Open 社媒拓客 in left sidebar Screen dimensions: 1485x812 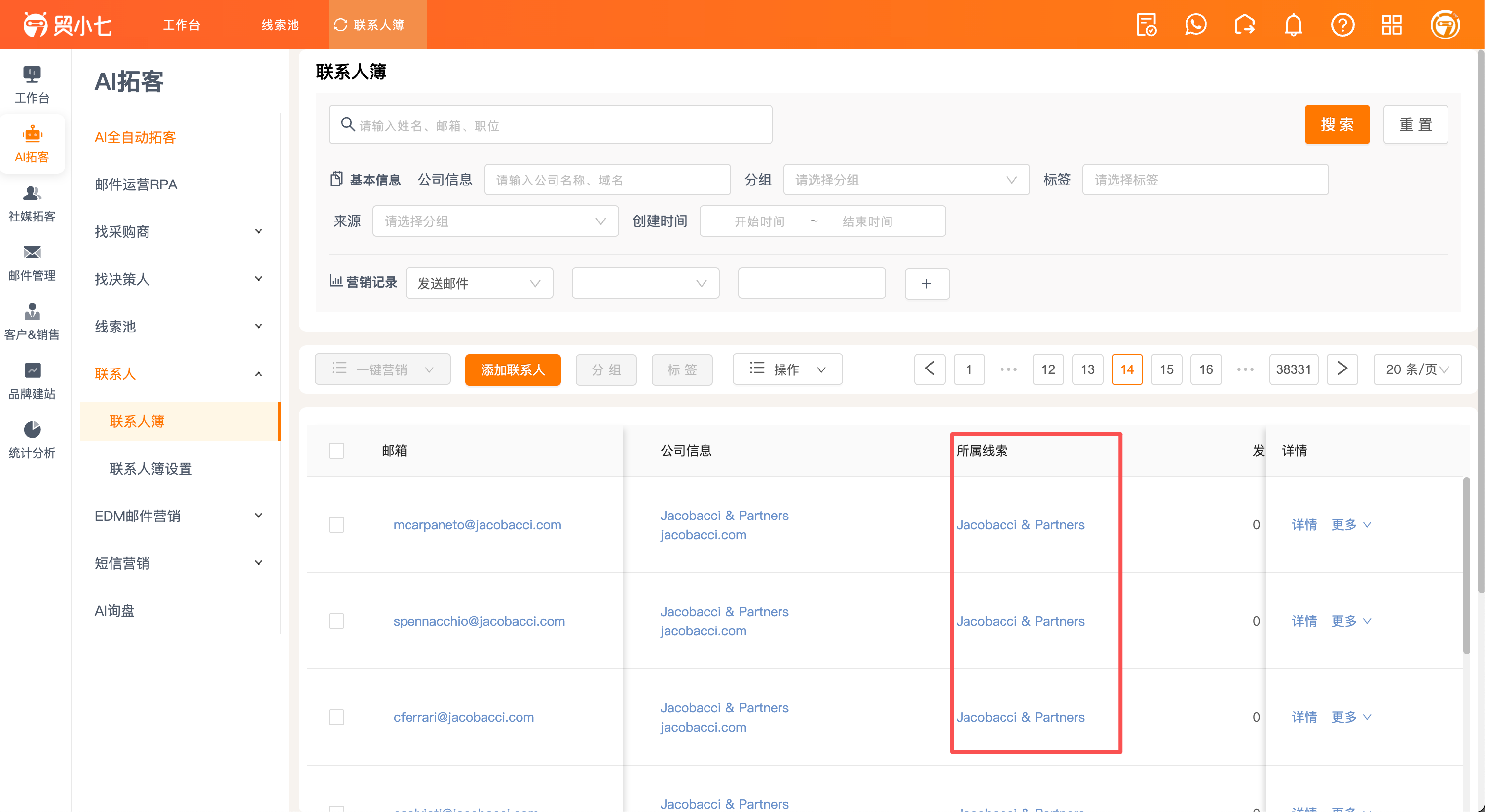(x=32, y=203)
